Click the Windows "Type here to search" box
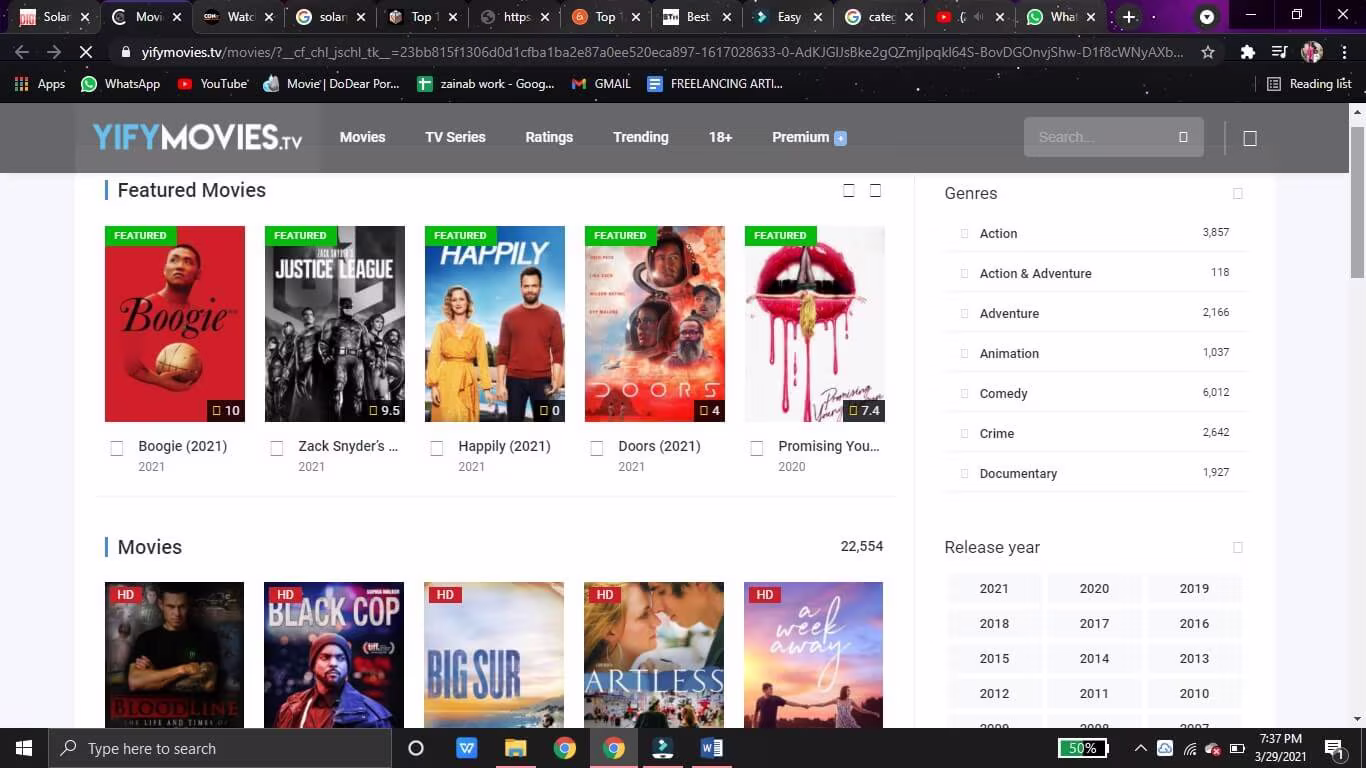 pyautogui.click(x=220, y=748)
